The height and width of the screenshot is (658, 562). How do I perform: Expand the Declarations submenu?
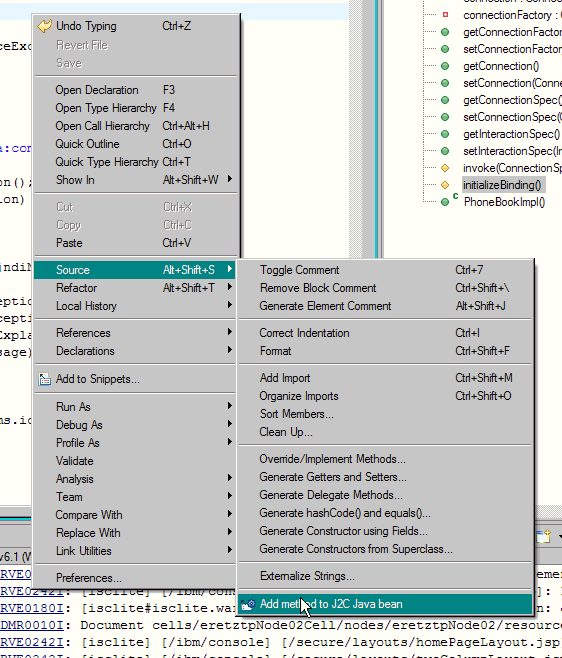[135, 351]
